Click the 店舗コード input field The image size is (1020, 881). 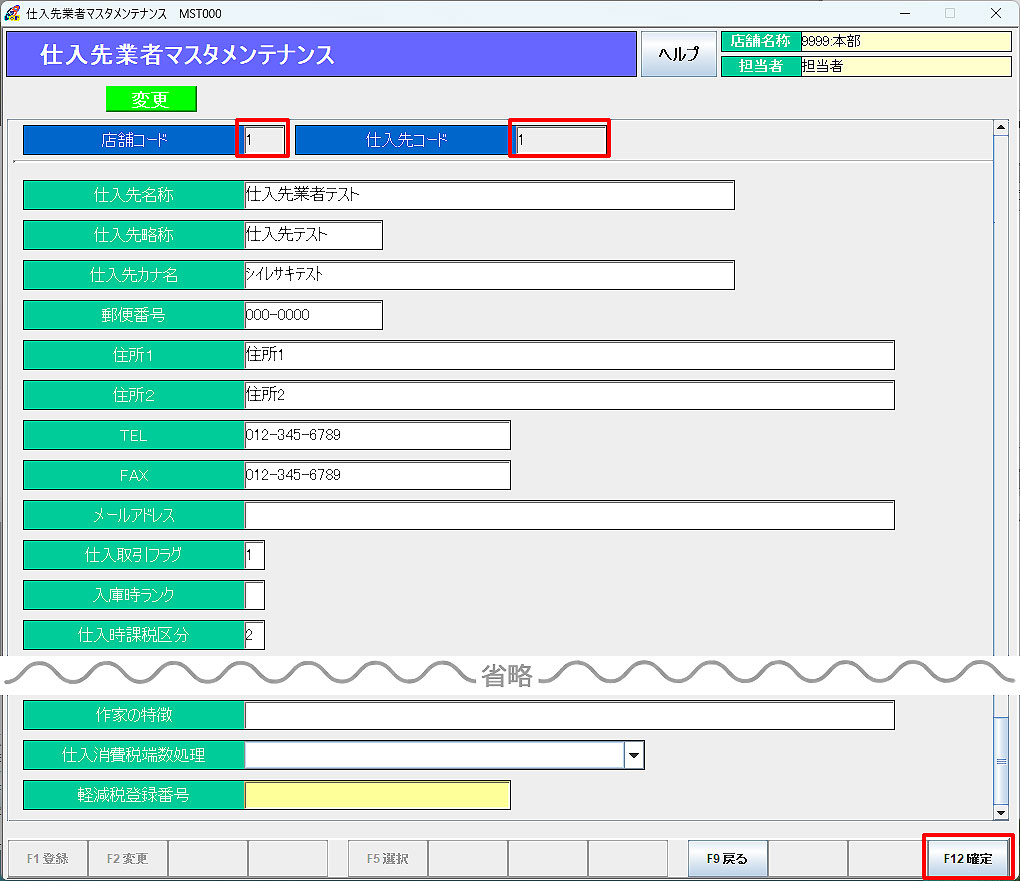pos(263,140)
